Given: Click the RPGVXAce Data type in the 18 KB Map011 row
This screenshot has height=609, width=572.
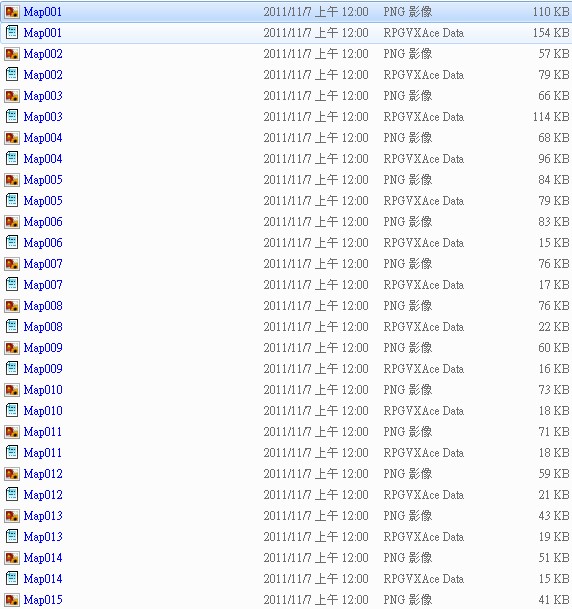Looking at the screenshot, I should pos(424,452).
